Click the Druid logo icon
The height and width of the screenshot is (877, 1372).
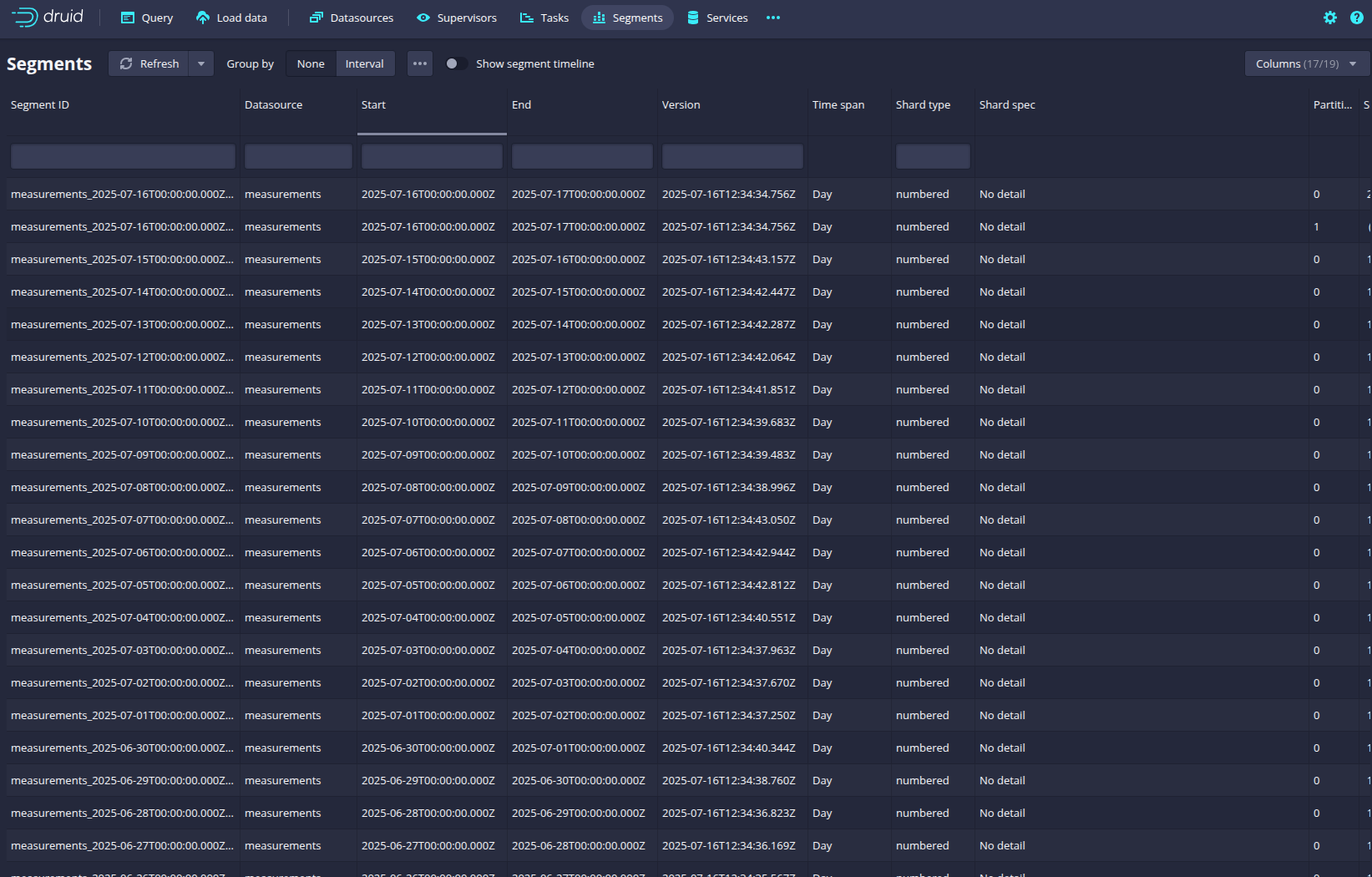coord(24,17)
